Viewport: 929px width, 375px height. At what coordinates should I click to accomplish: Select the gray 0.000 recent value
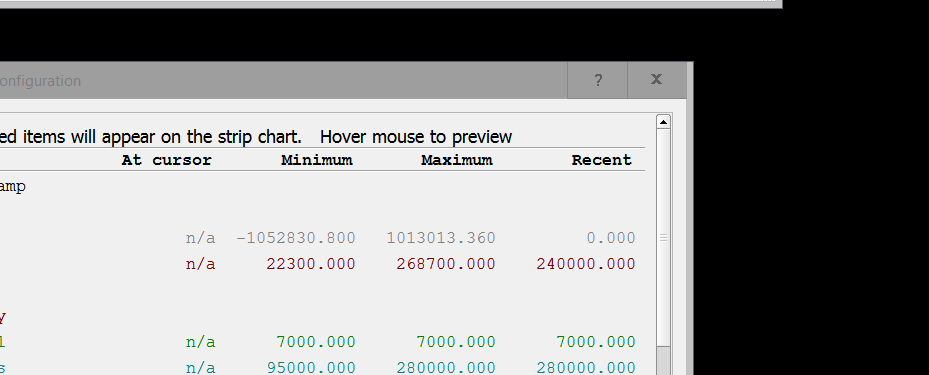[611, 238]
